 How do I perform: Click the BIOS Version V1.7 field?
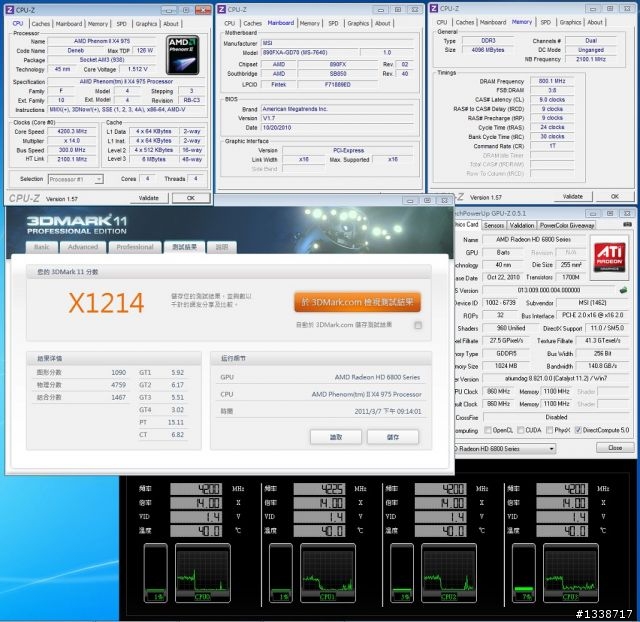[338, 118]
